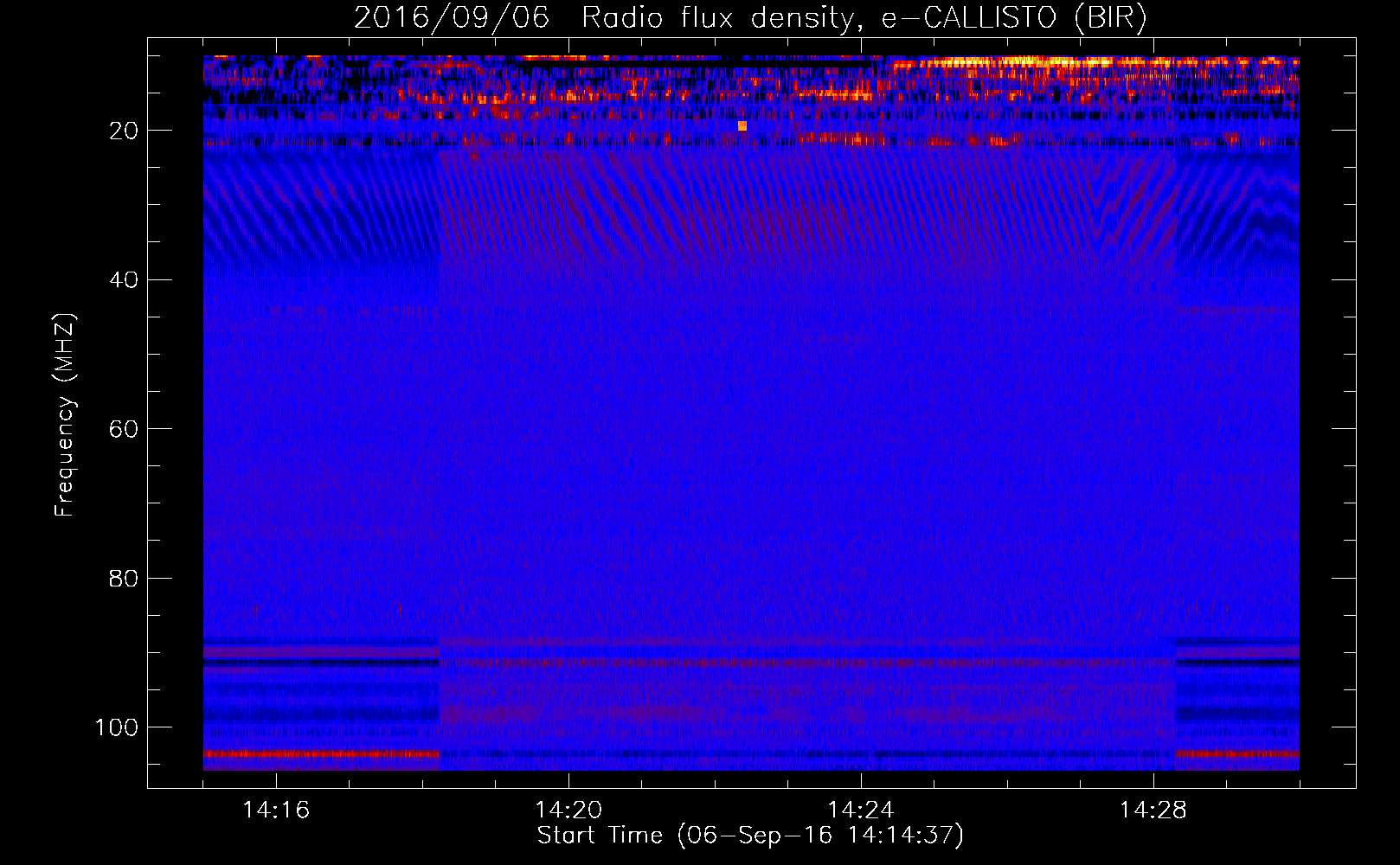Click the small orange square near 20 MHz
The width and height of the screenshot is (1400, 865).
[x=742, y=126]
